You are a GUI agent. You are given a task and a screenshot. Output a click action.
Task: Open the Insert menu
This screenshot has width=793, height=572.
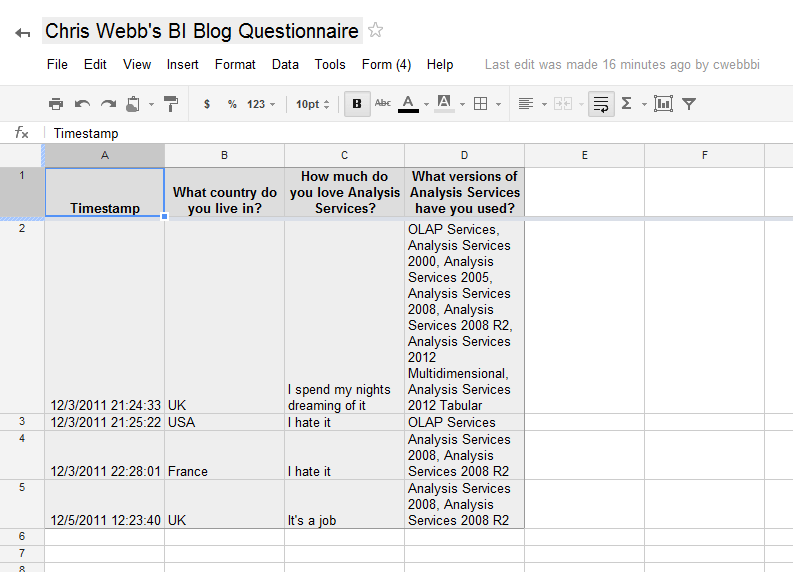(x=183, y=65)
